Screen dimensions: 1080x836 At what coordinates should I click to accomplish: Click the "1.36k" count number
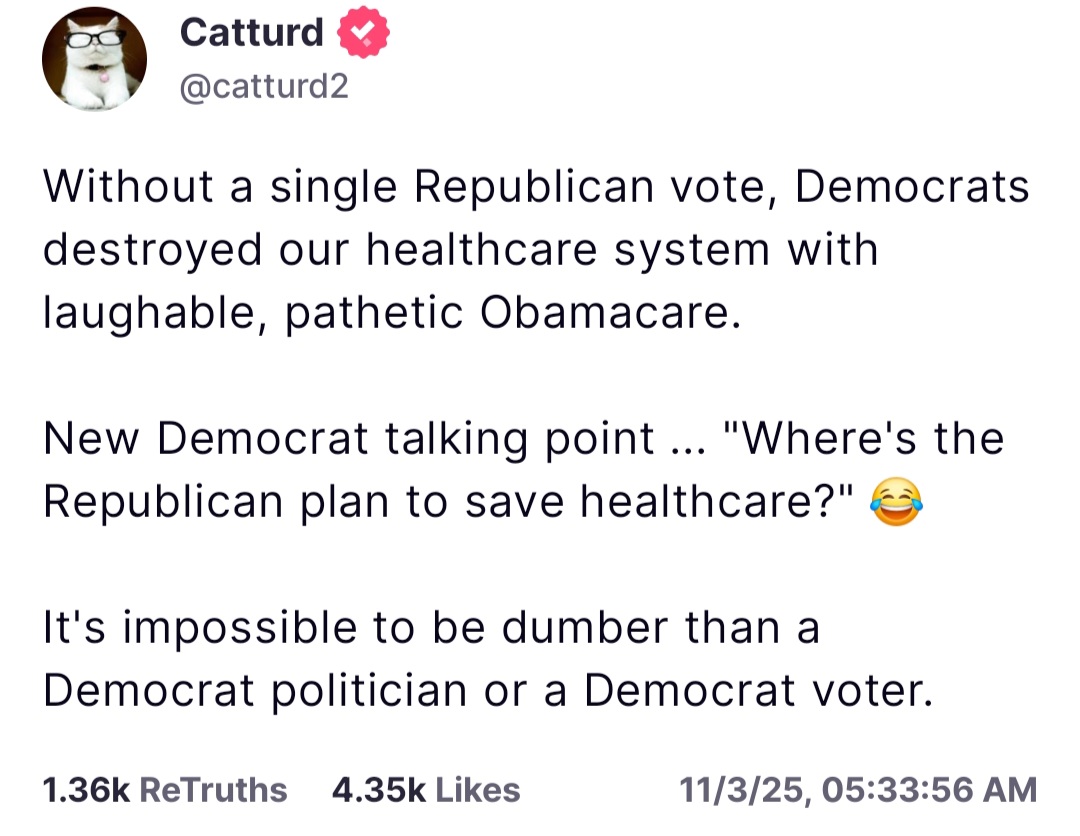pos(88,790)
